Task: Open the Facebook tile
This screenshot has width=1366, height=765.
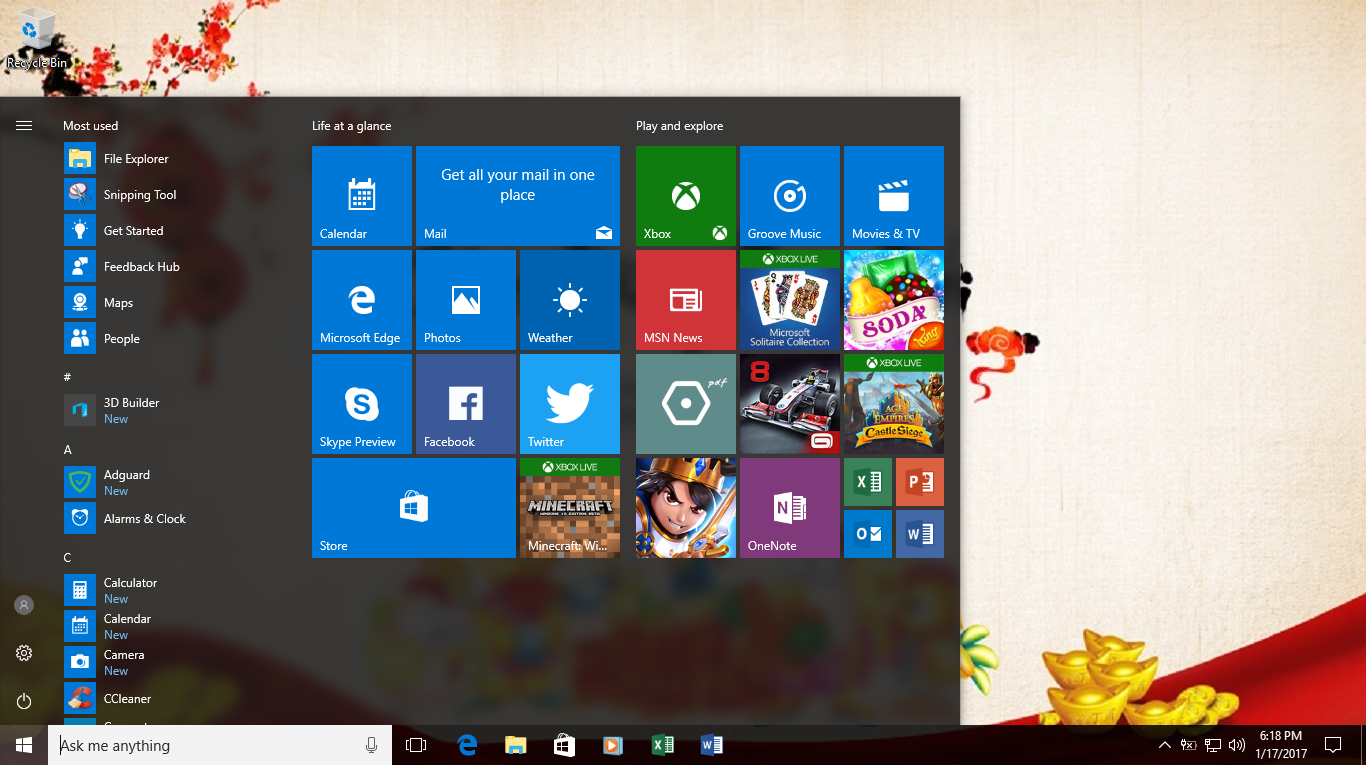Action: [466, 404]
